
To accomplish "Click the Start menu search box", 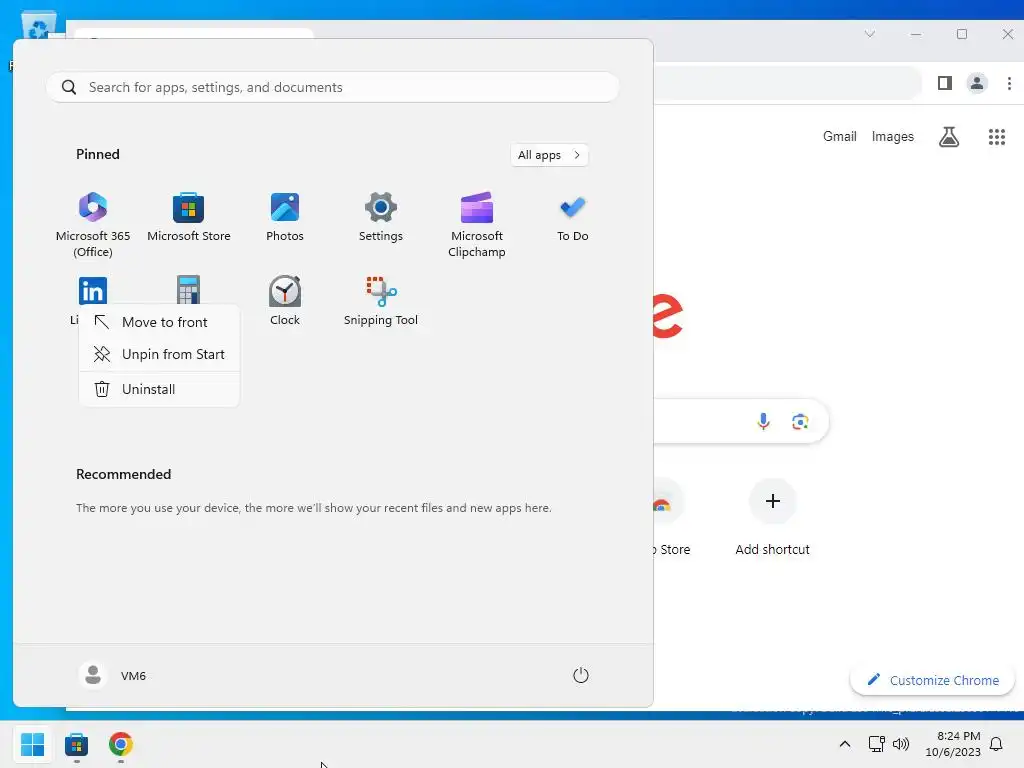I will [332, 87].
